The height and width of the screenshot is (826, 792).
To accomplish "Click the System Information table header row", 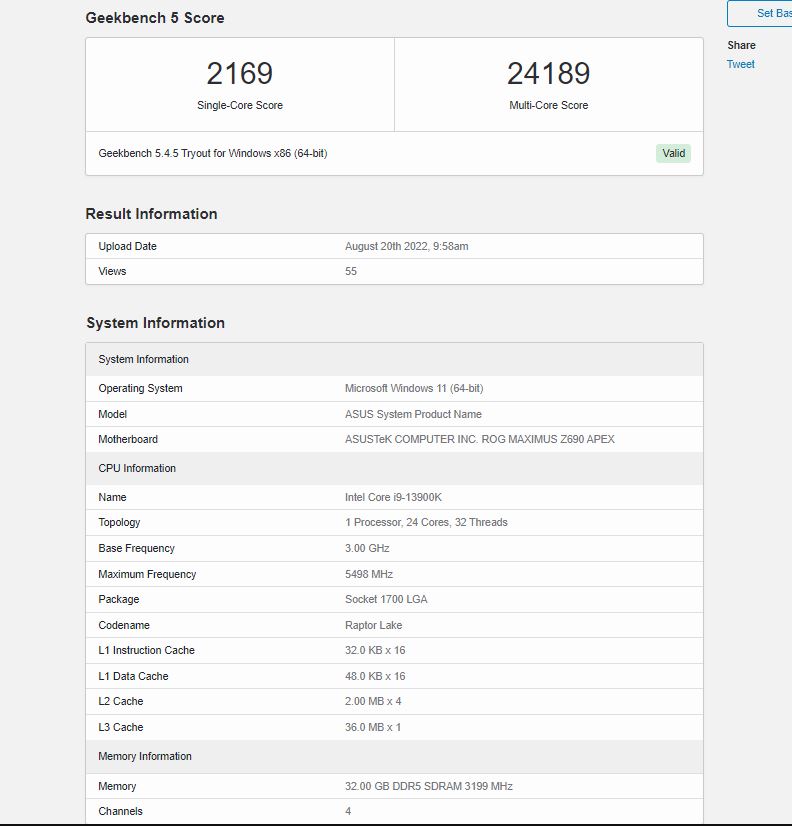I will tap(394, 359).
